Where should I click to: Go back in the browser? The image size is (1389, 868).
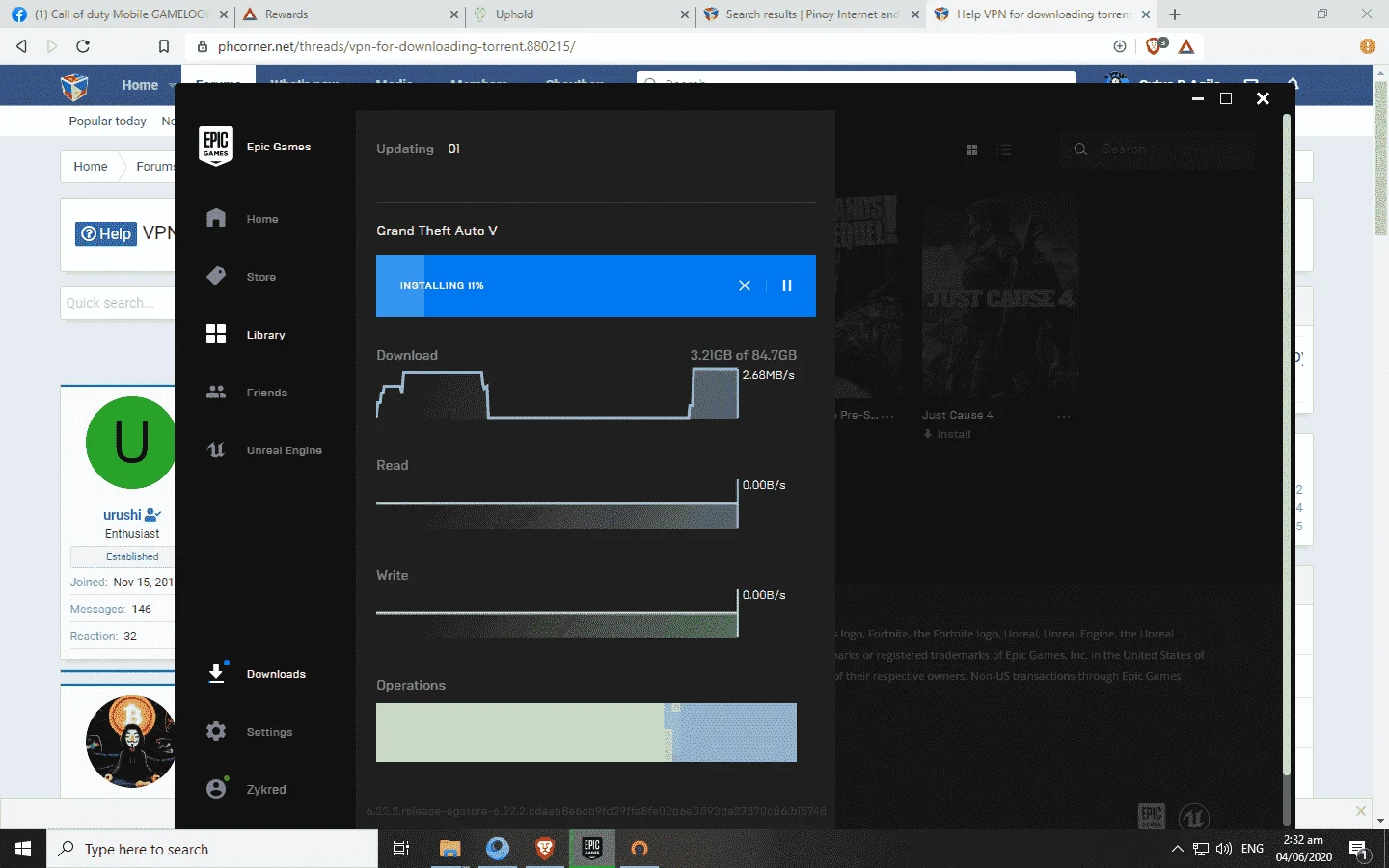tap(22, 46)
